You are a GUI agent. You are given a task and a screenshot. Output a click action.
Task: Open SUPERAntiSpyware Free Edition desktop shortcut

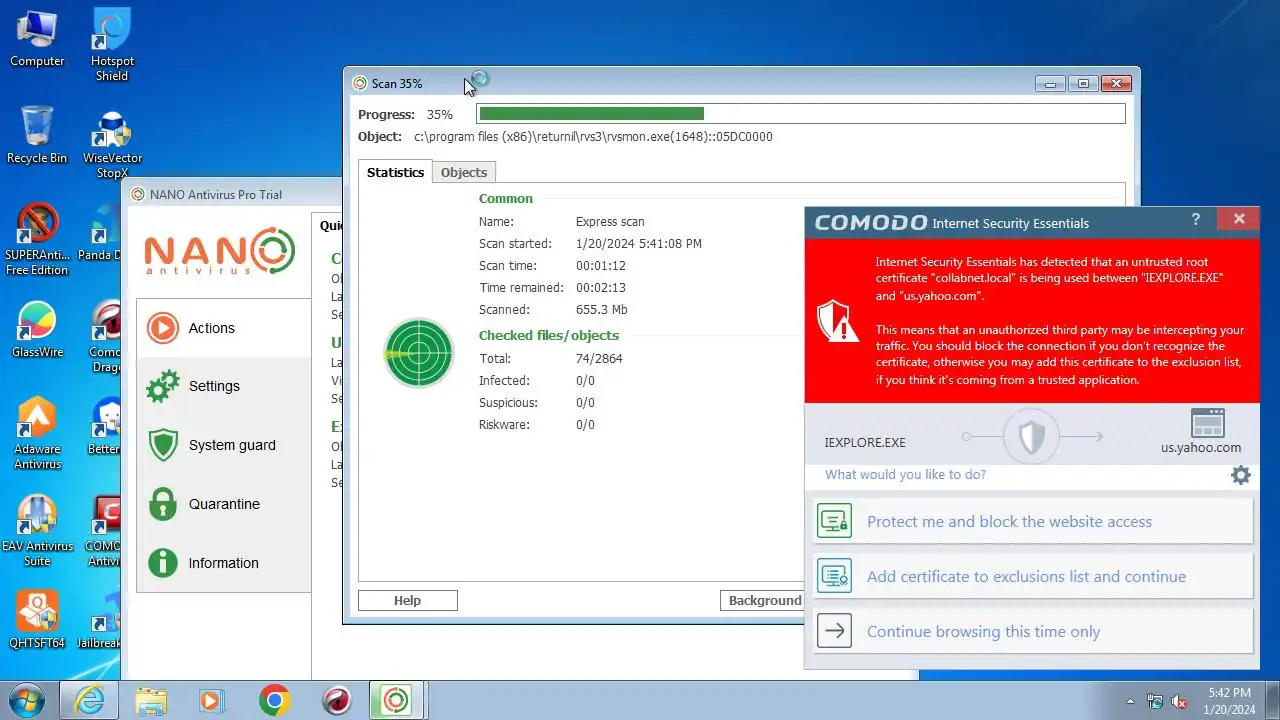click(x=37, y=240)
